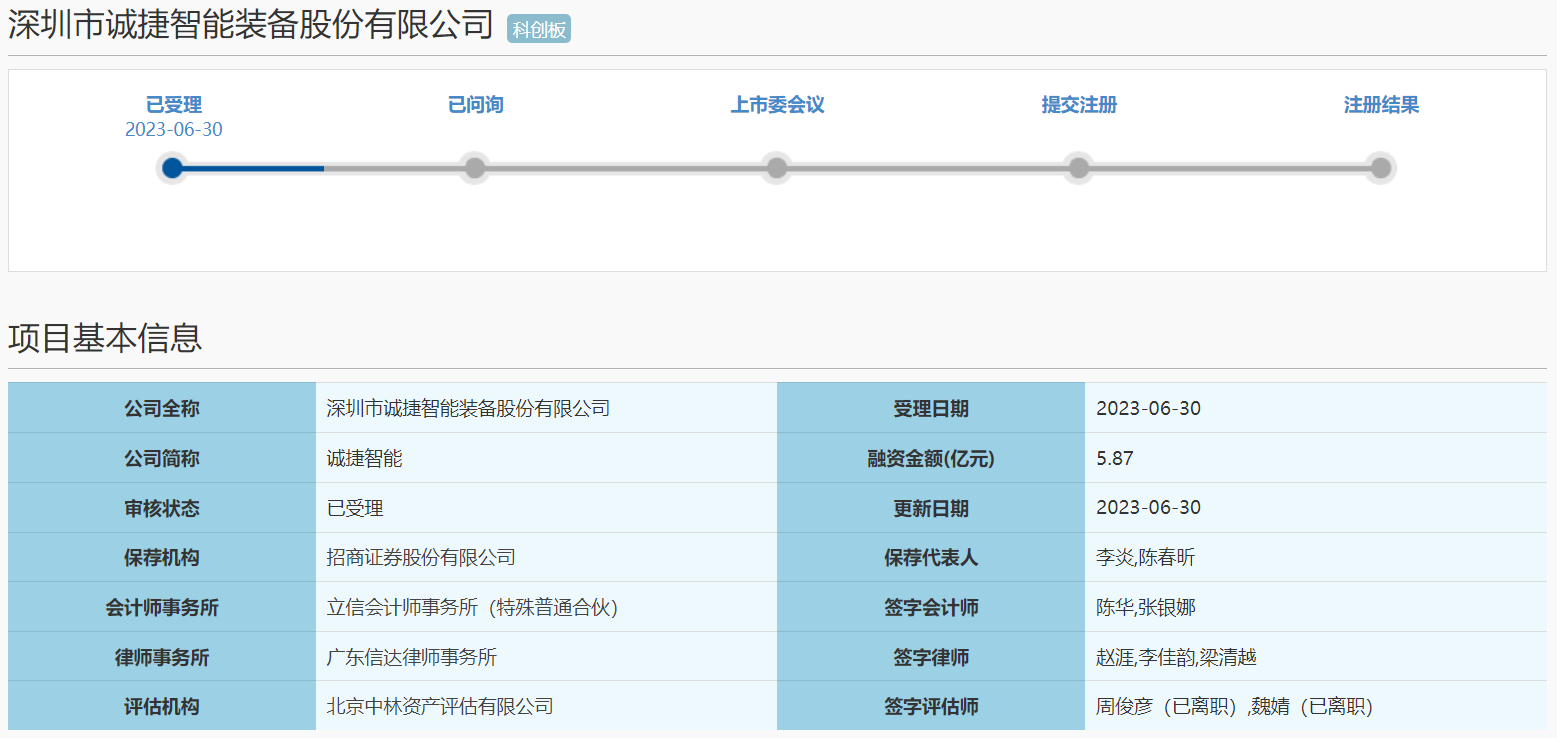Click the value 诚捷智能
1557x738 pixels.
365,458
